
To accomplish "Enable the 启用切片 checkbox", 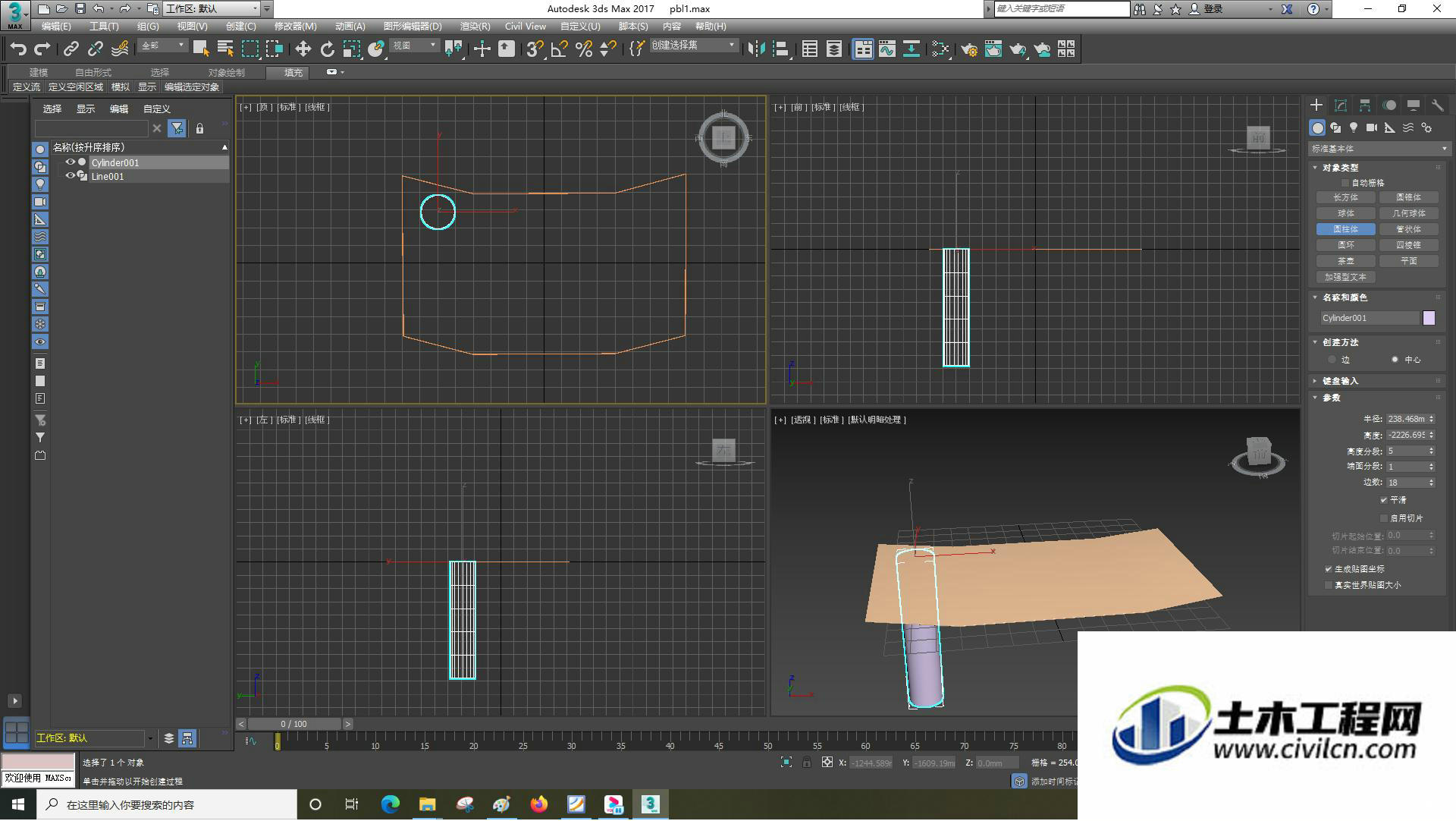I will coord(1384,518).
